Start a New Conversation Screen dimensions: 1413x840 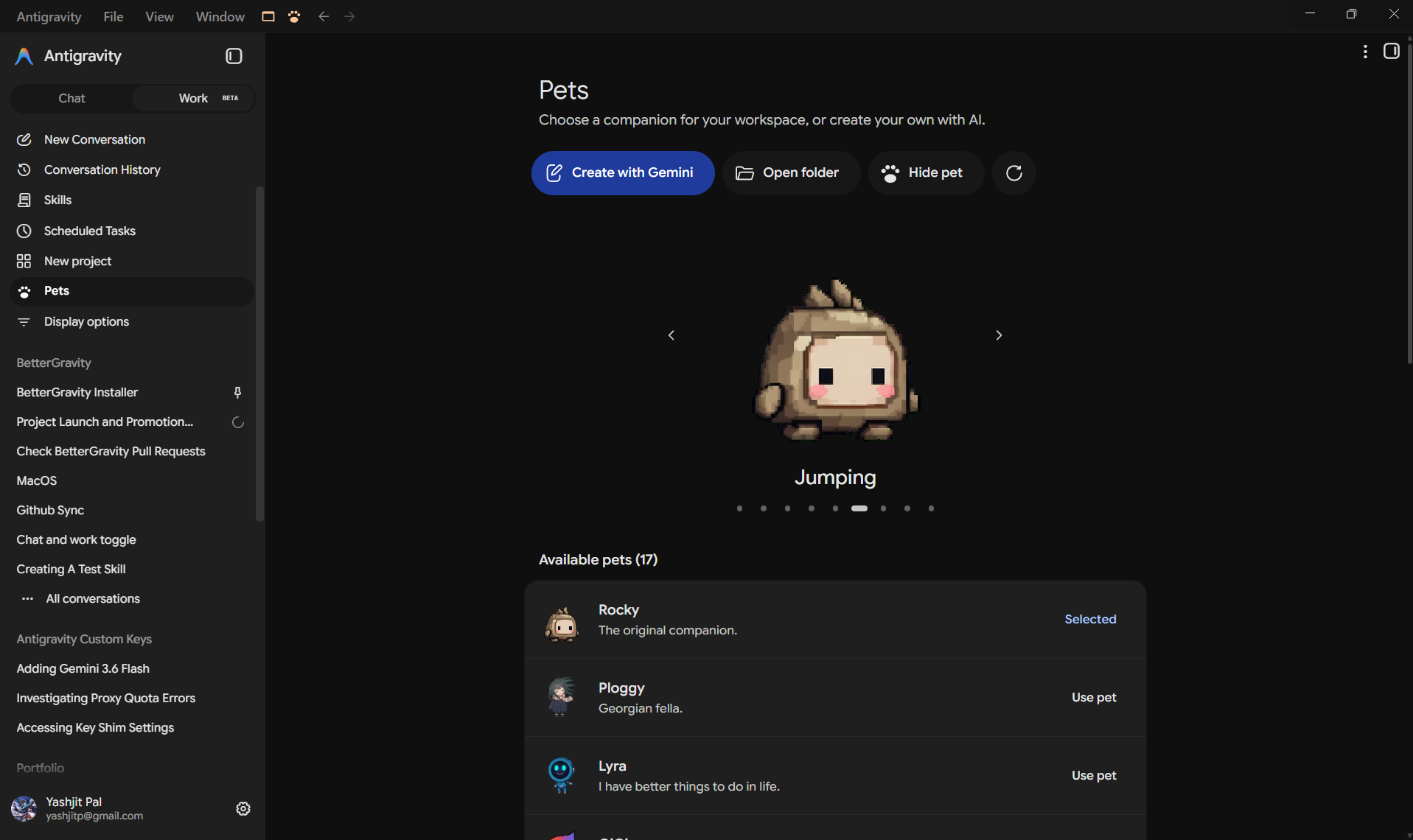[131, 139]
